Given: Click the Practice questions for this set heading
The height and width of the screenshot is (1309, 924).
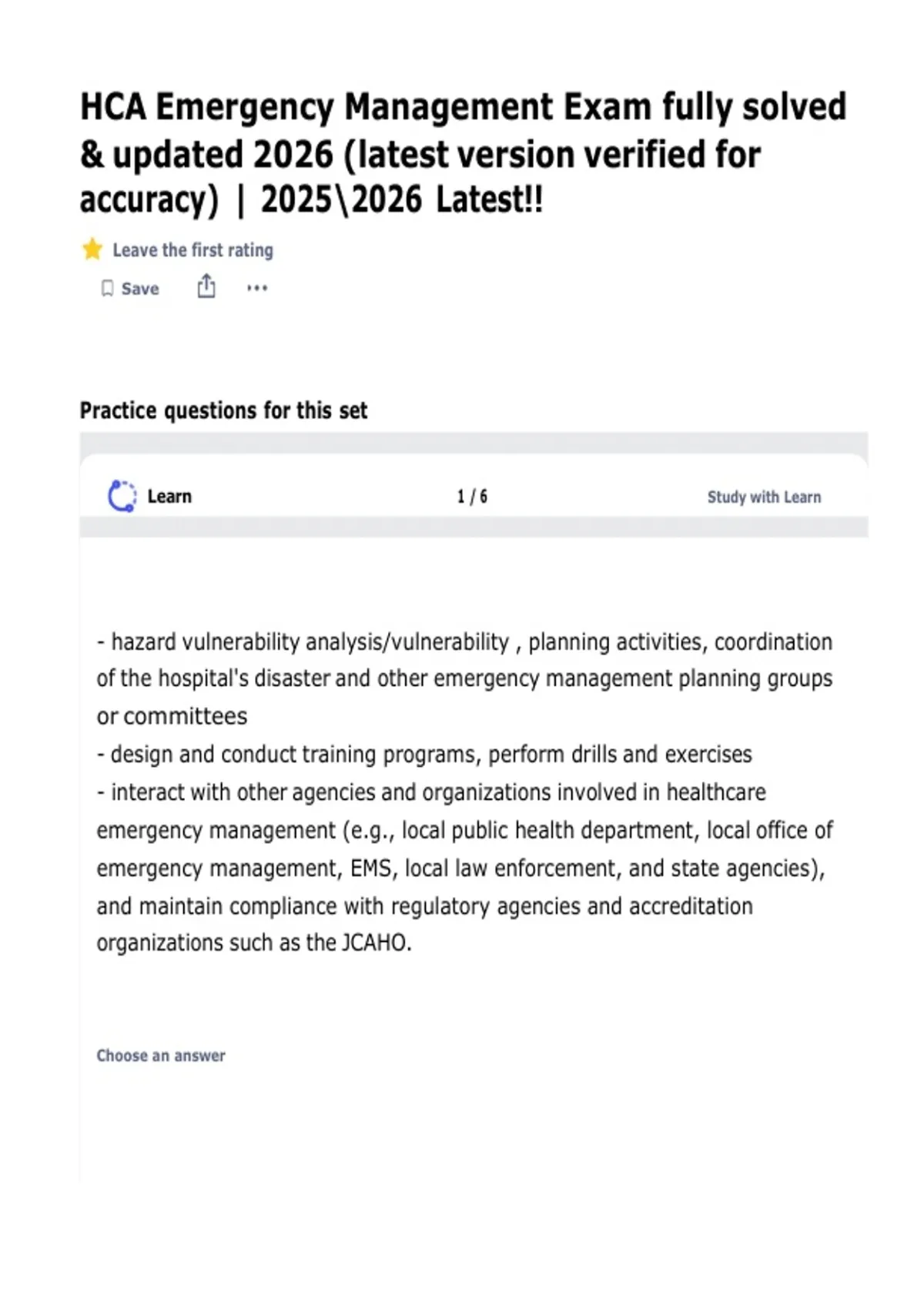Looking at the screenshot, I should pyautogui.click(x=223, y=410).
